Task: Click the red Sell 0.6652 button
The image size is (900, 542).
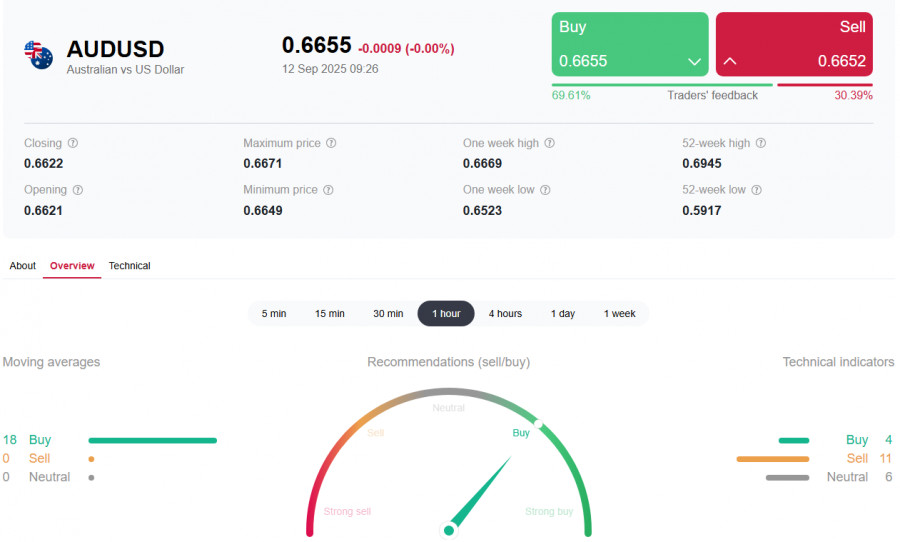Action: coord(794,44)
